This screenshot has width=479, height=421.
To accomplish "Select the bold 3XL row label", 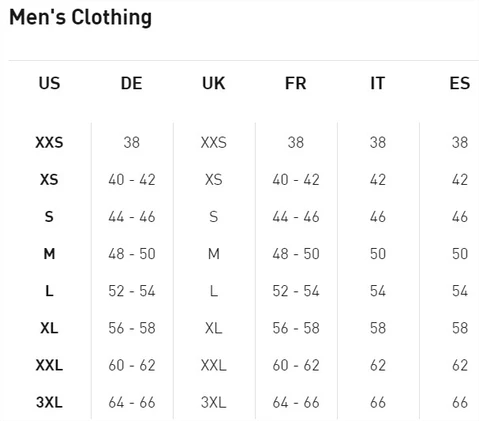I will coord(49,402).
